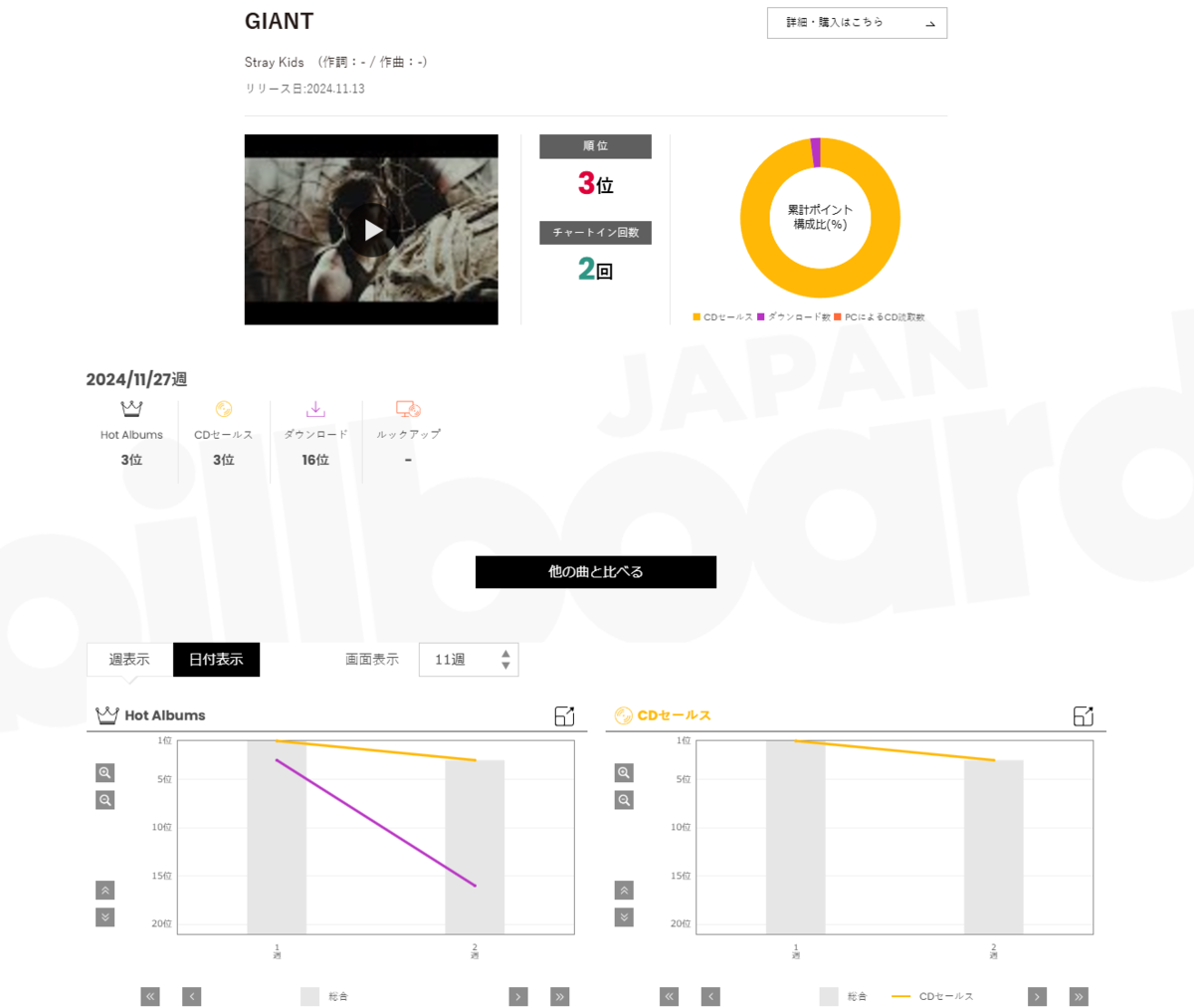The height and width of the screenshot is (1008, 1194).
Task: Click the Stray Kids artist name
Action: 275,62
